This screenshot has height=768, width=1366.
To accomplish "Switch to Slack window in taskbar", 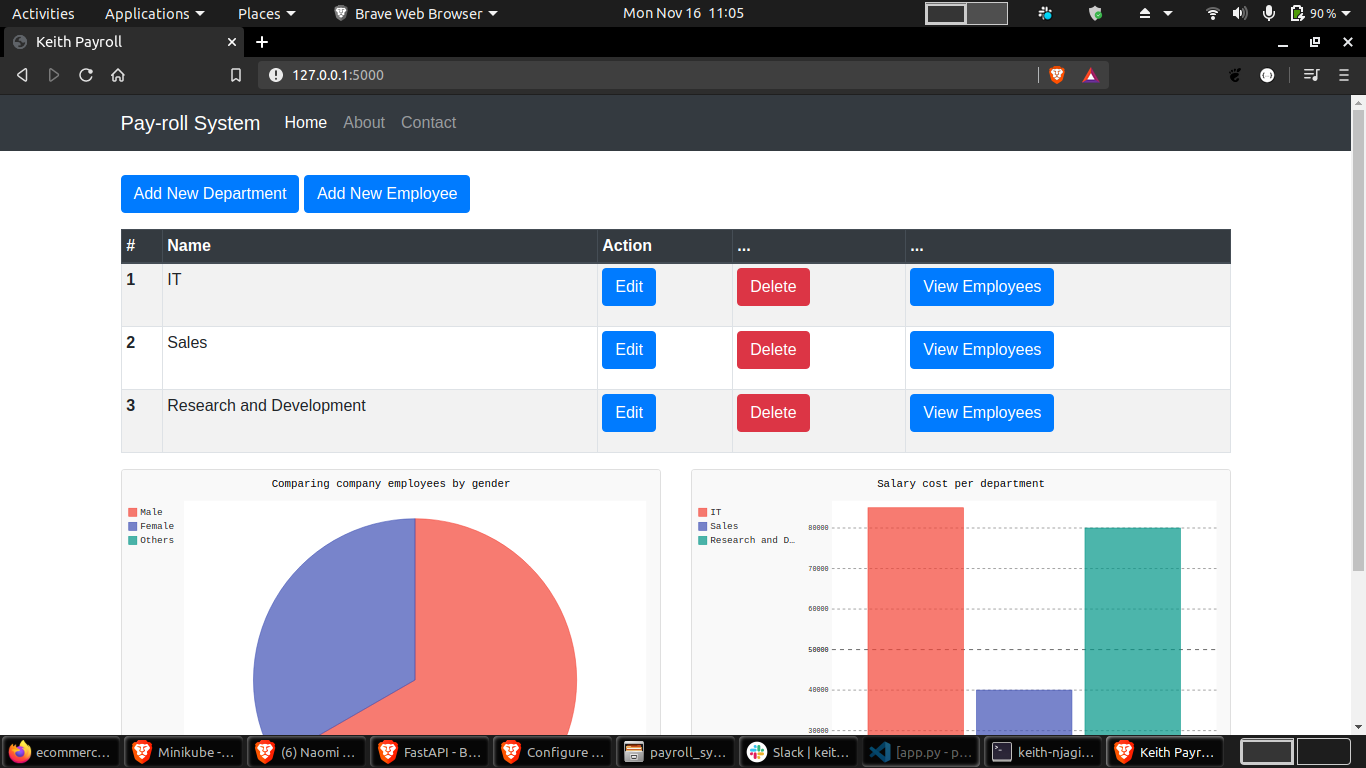I will pos(799,752).
